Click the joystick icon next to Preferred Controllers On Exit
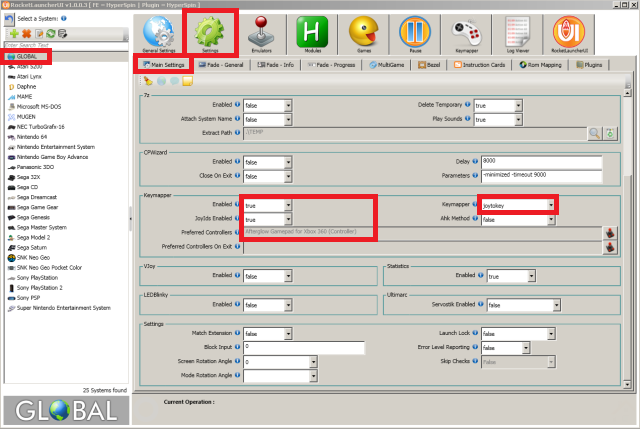The height and width of the screenshot is (429, 640). [610, 247]
